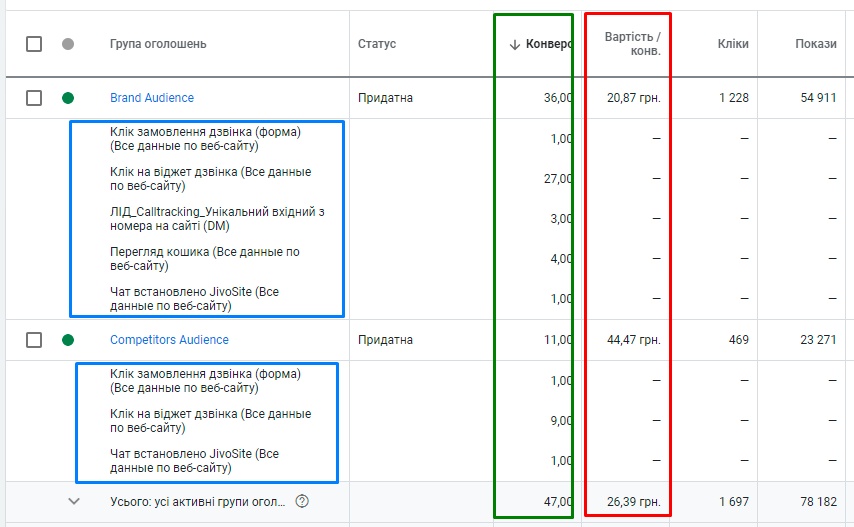
Task: Check the Brand Audience row checkbox
Action: (34, 98)
